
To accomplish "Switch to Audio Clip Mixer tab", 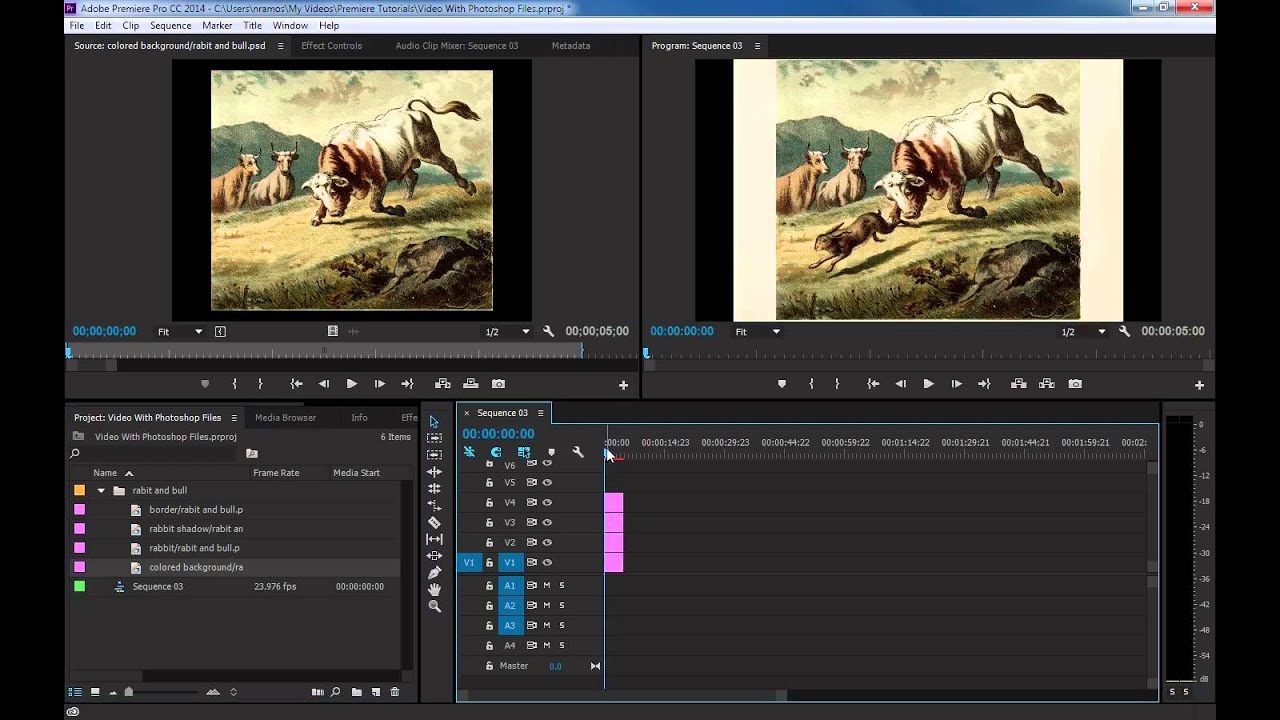I will click(x=456, y=46).
